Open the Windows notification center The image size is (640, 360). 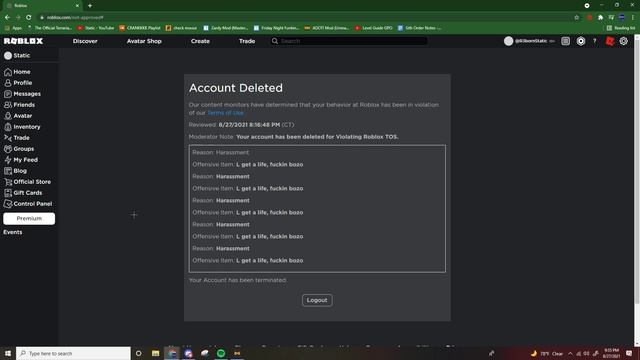coord(629,353)
